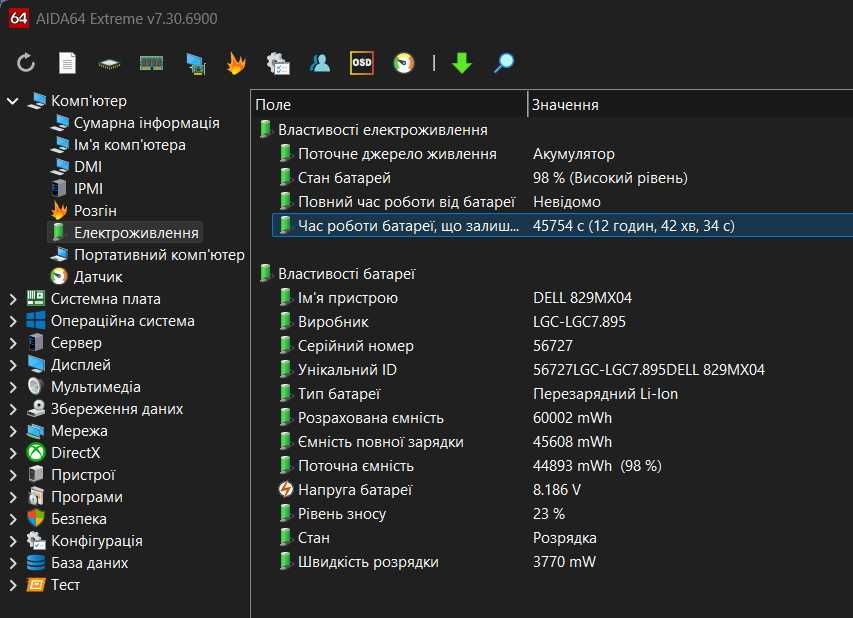Expand the DirectX tree node
Screen dimensions: 853x618
pyautogui.click(x=13, y=453)
